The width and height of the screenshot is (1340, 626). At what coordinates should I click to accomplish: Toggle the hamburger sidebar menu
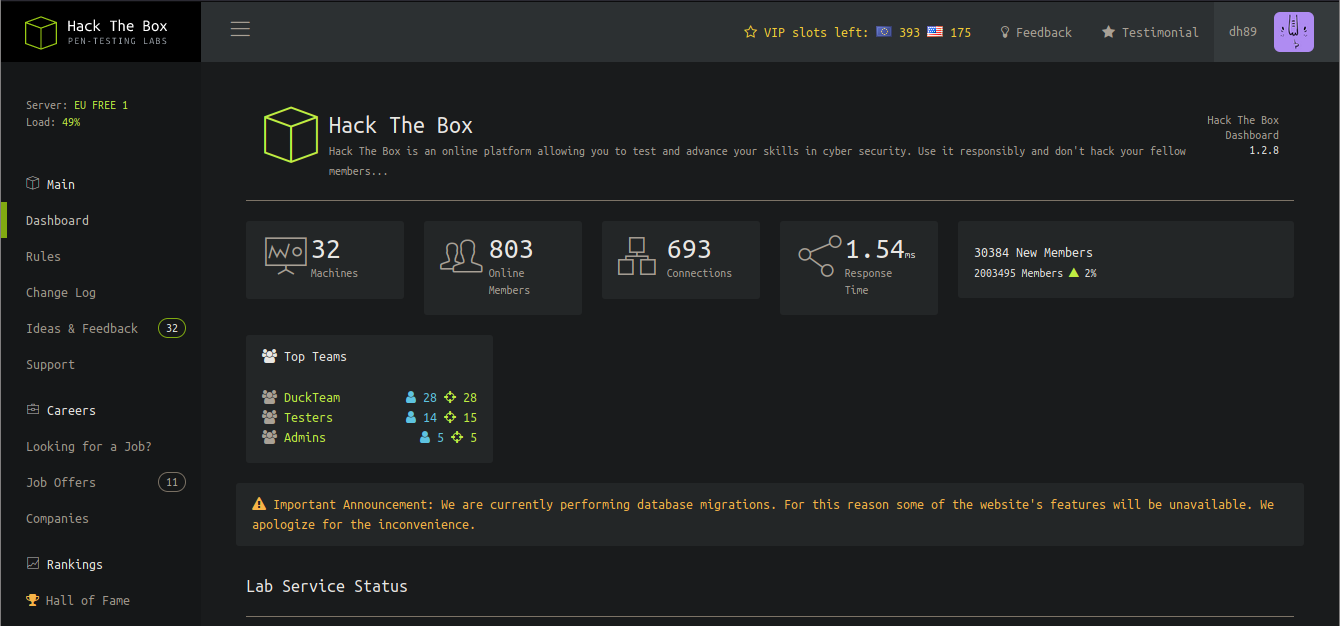(240, 29)
